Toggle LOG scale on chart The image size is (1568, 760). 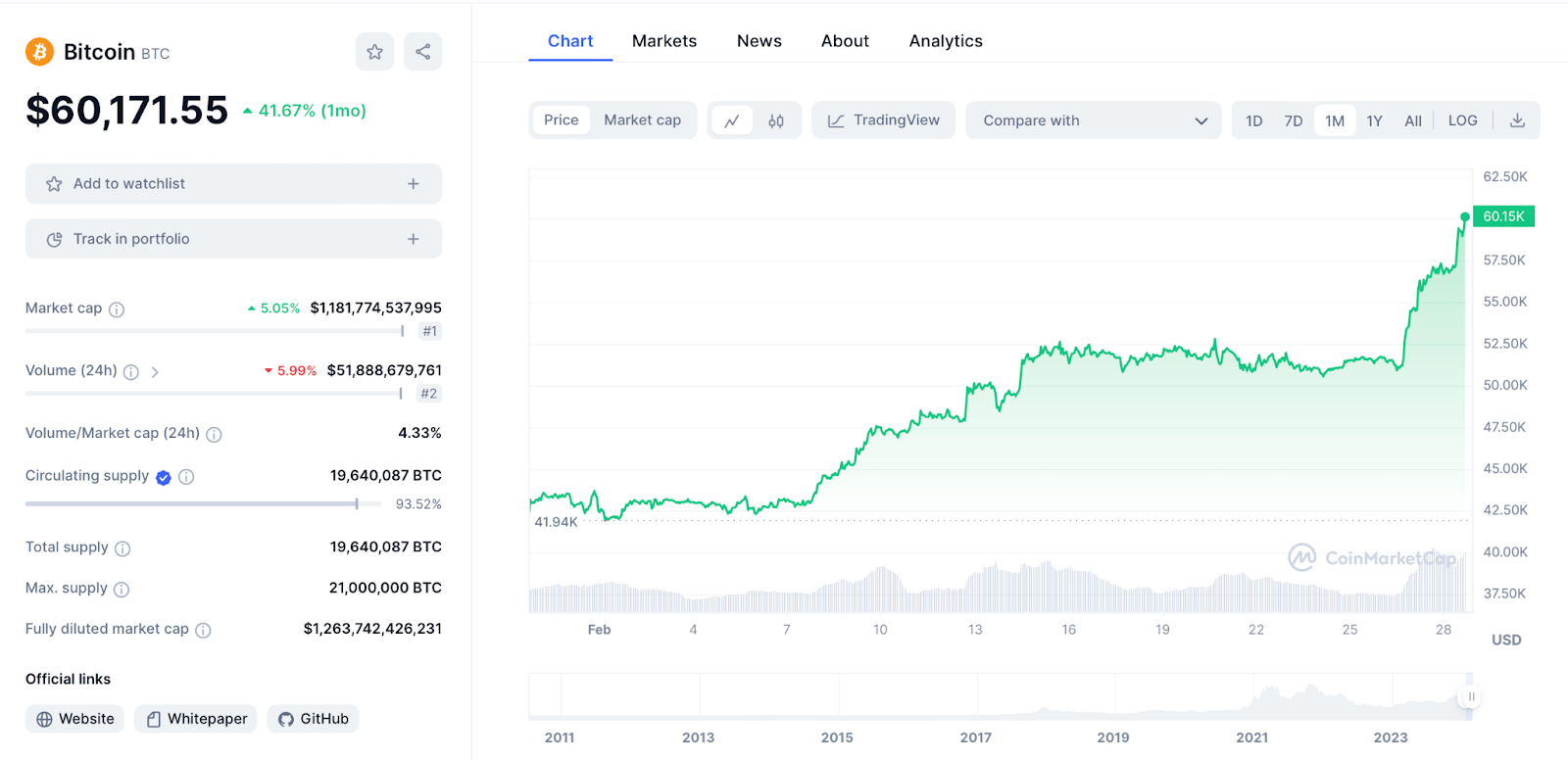(x=1463, y=120)
